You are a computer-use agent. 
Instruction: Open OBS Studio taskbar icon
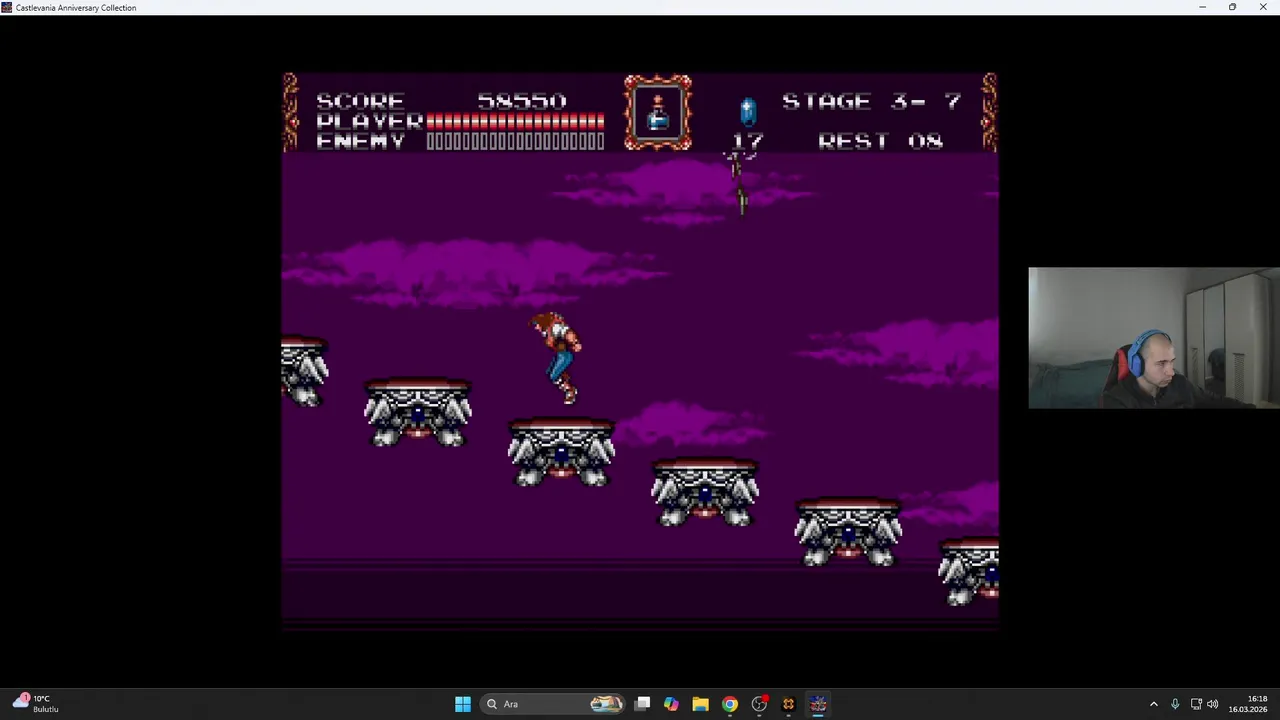tap(759, 704)
